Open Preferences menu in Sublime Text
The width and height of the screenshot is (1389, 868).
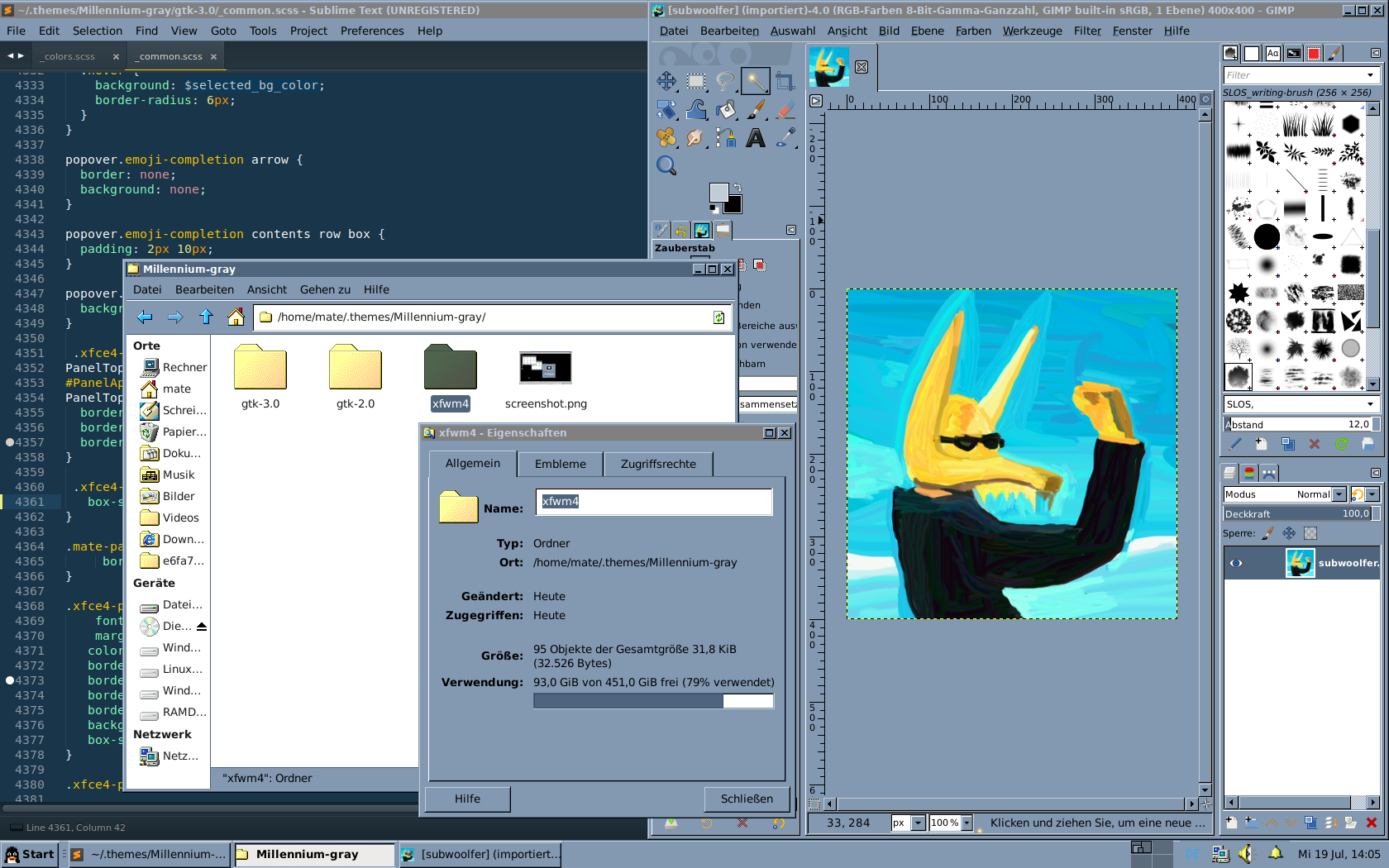372,31
